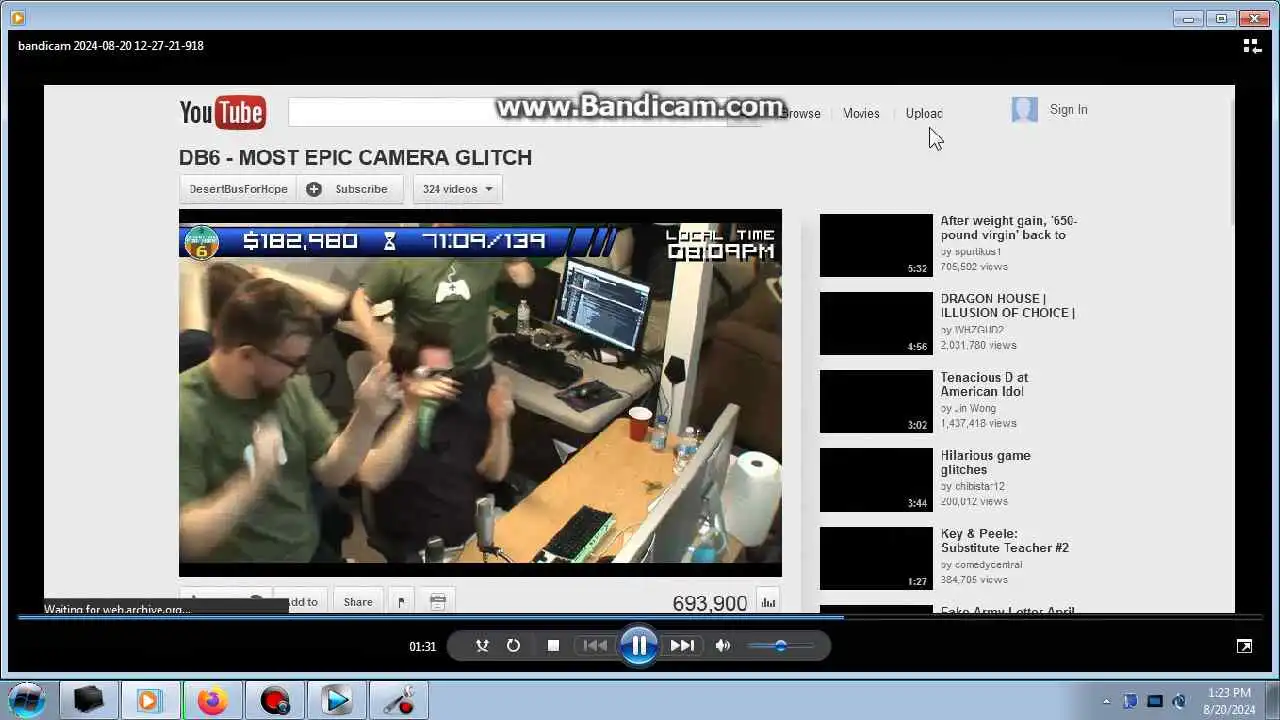Click the 01:31 elapsed time display
This screenshot has width=1280, height=720.
[x=423, y=647]
